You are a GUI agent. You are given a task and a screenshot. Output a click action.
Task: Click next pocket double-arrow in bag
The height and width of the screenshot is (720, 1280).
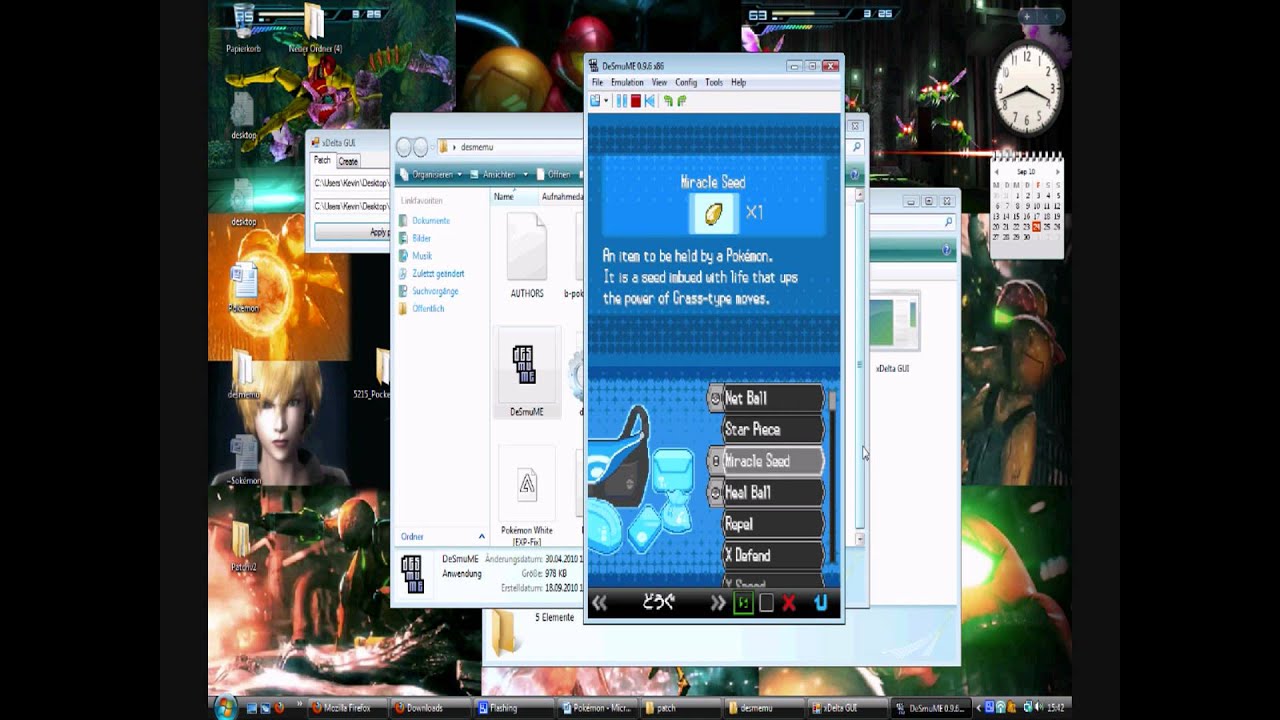(717, 603)
